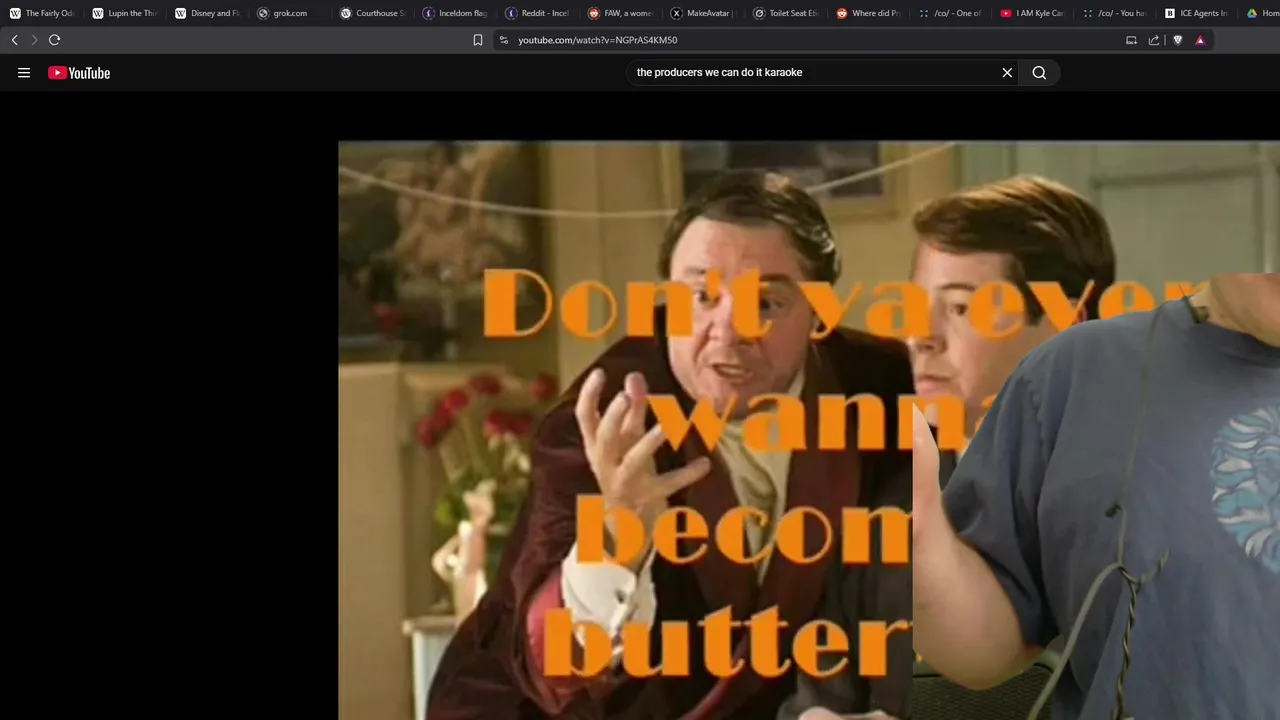Go forward in browser history
This screenshot has height=720, width=1280.
click(34, 40)
